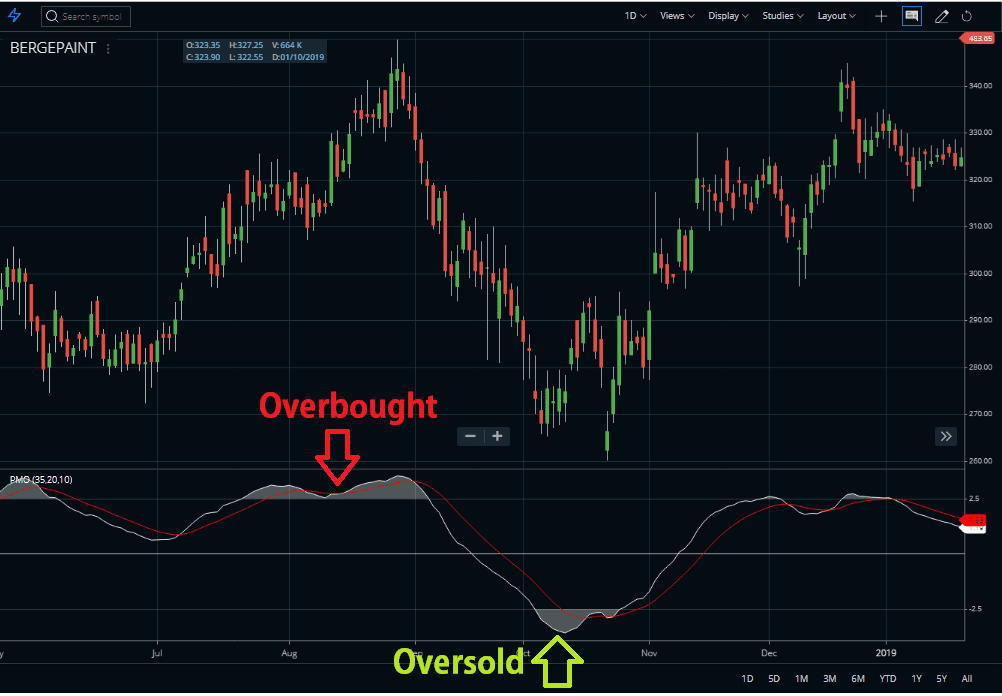Expand the Display dropdown menu
This screenshot has height=696, width=1002.
pyautogui.click(x=728, y=16)
